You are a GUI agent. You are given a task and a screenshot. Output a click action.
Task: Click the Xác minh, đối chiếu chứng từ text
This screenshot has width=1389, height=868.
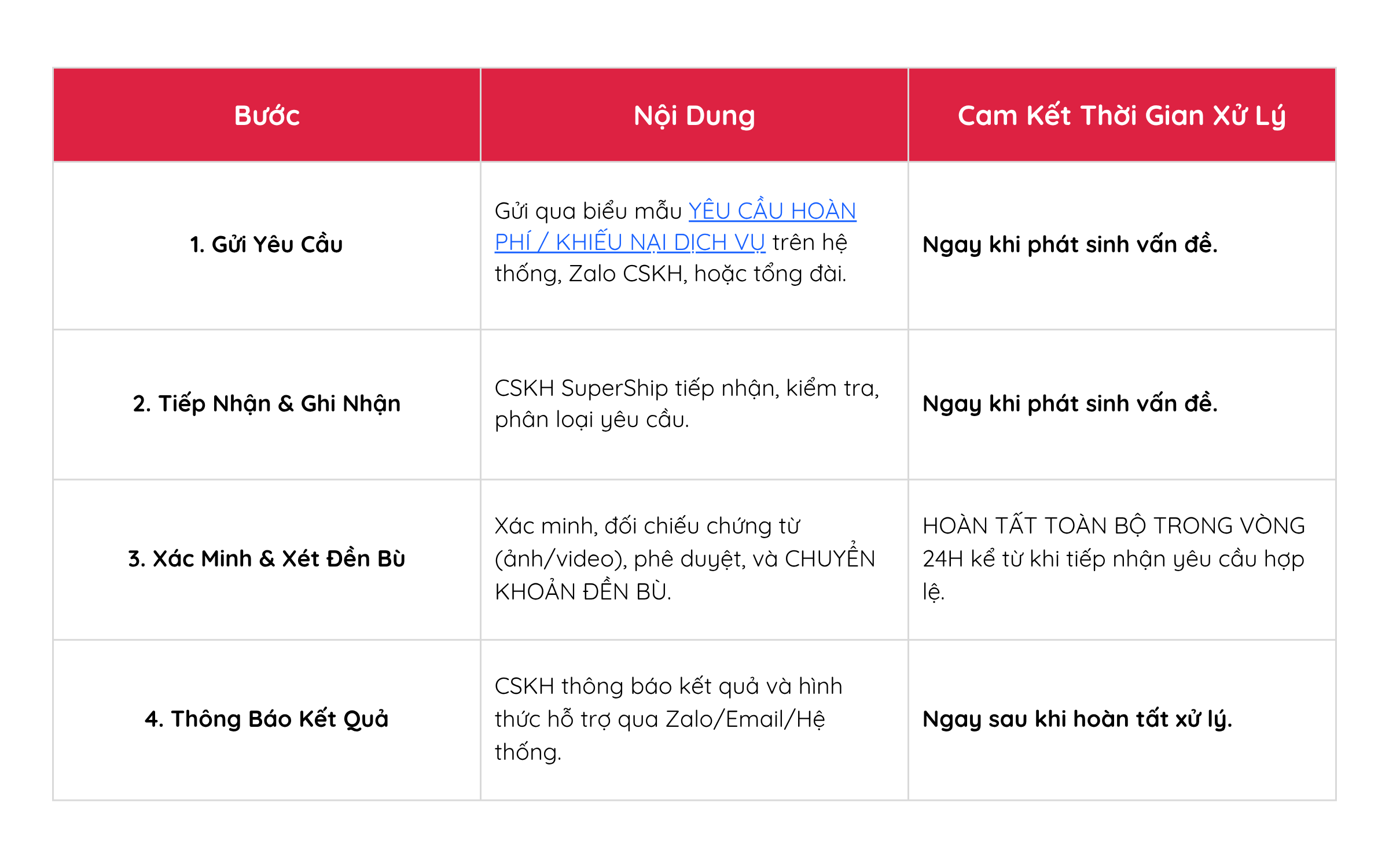tap(647, 526)
